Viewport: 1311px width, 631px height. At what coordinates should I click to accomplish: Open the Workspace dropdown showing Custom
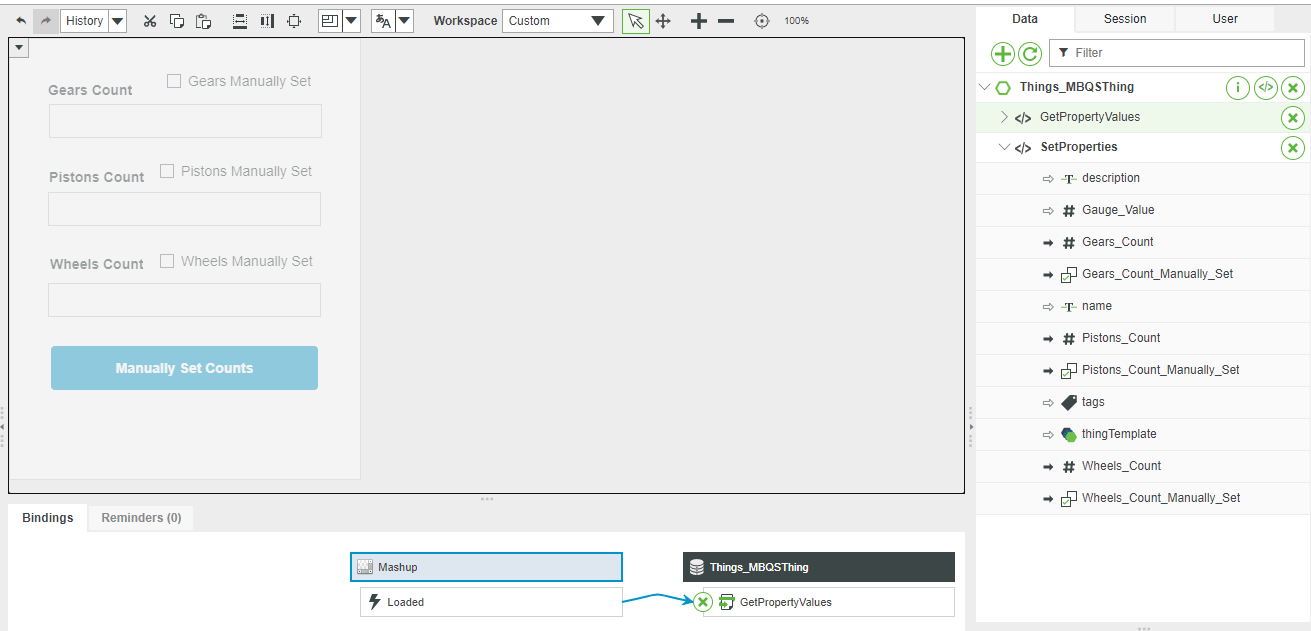coord(558,20)
